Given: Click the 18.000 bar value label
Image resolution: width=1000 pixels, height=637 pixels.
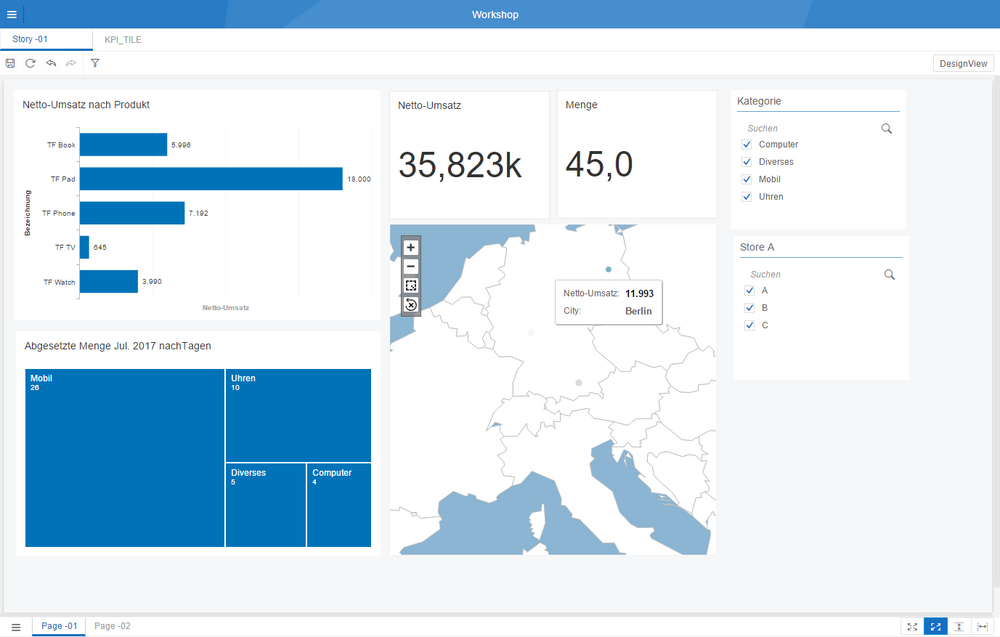Looking at the screenshot, I should [359, 179].
